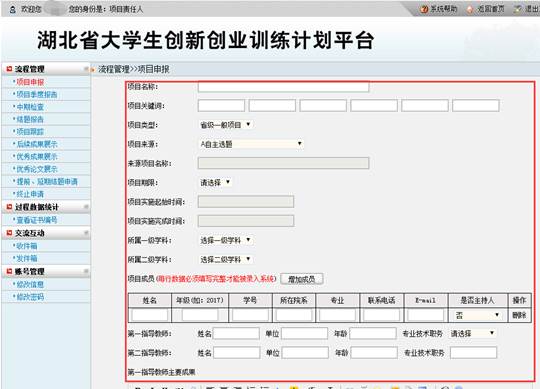Open 中期检查 in the sidebar
The width and height of the screenshot is (540, 389).
point(30,107)
